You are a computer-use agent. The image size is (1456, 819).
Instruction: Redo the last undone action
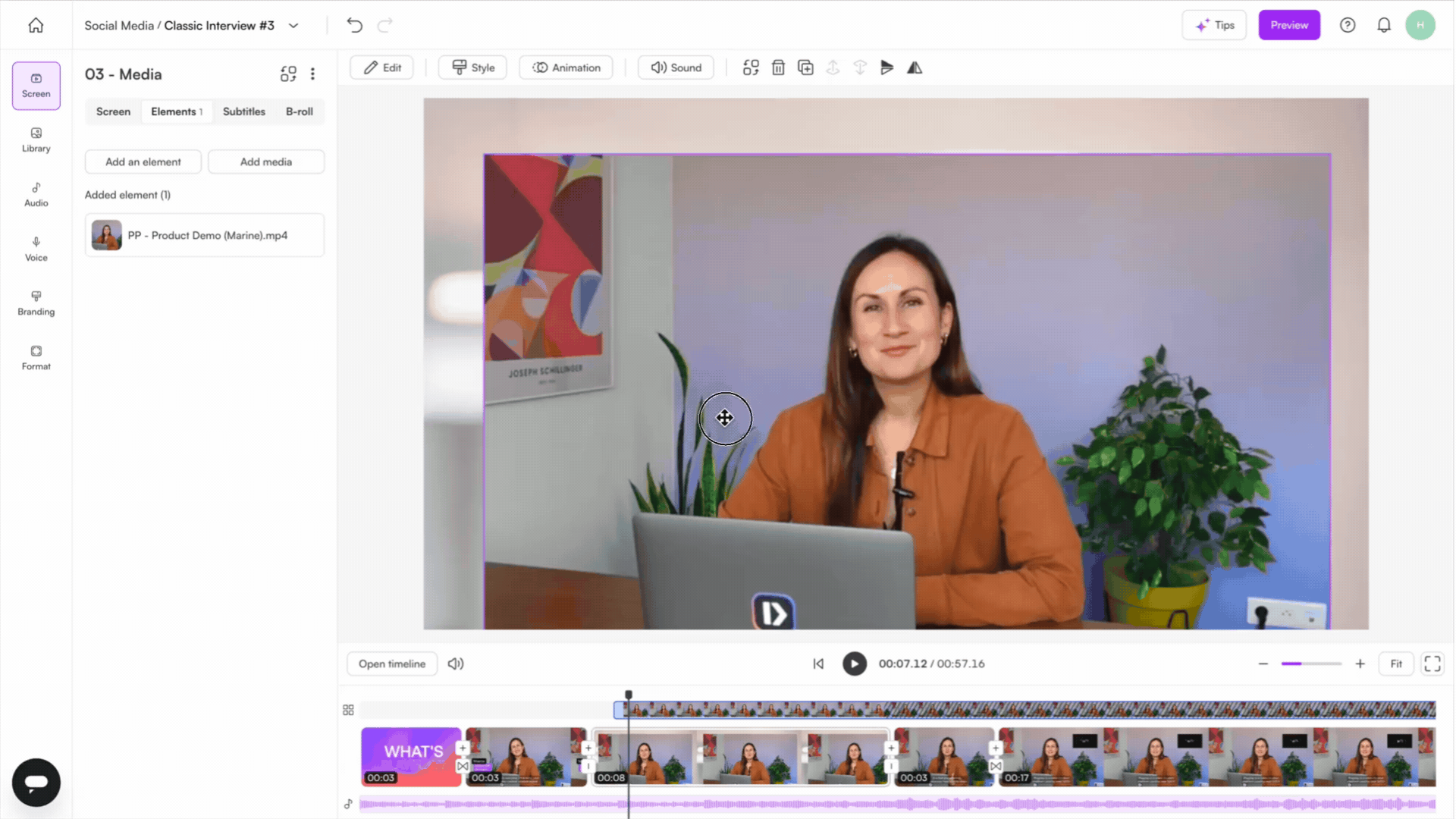(385, 25)
